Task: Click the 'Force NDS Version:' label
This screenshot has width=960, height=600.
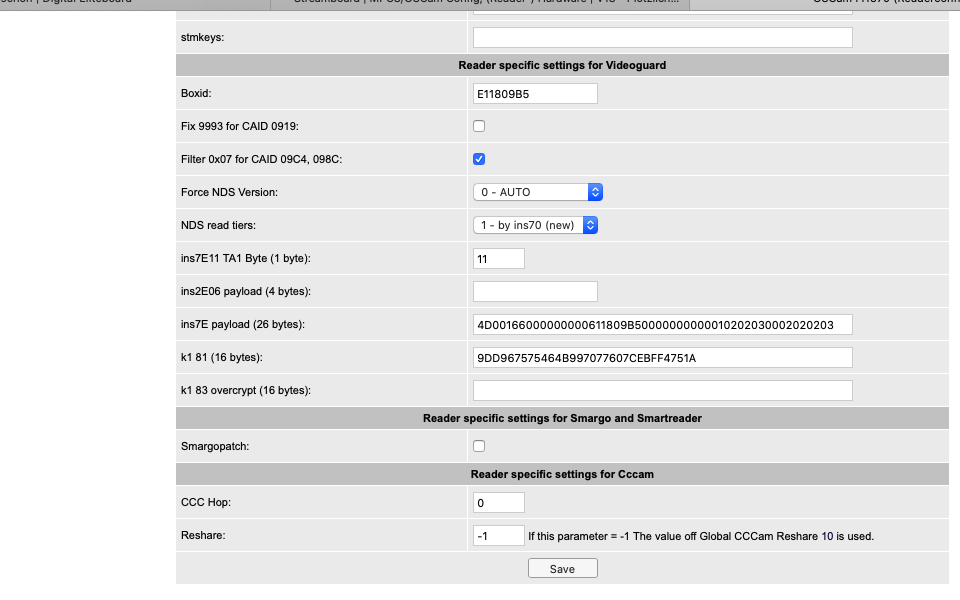Action: click(x=230, y=193)
